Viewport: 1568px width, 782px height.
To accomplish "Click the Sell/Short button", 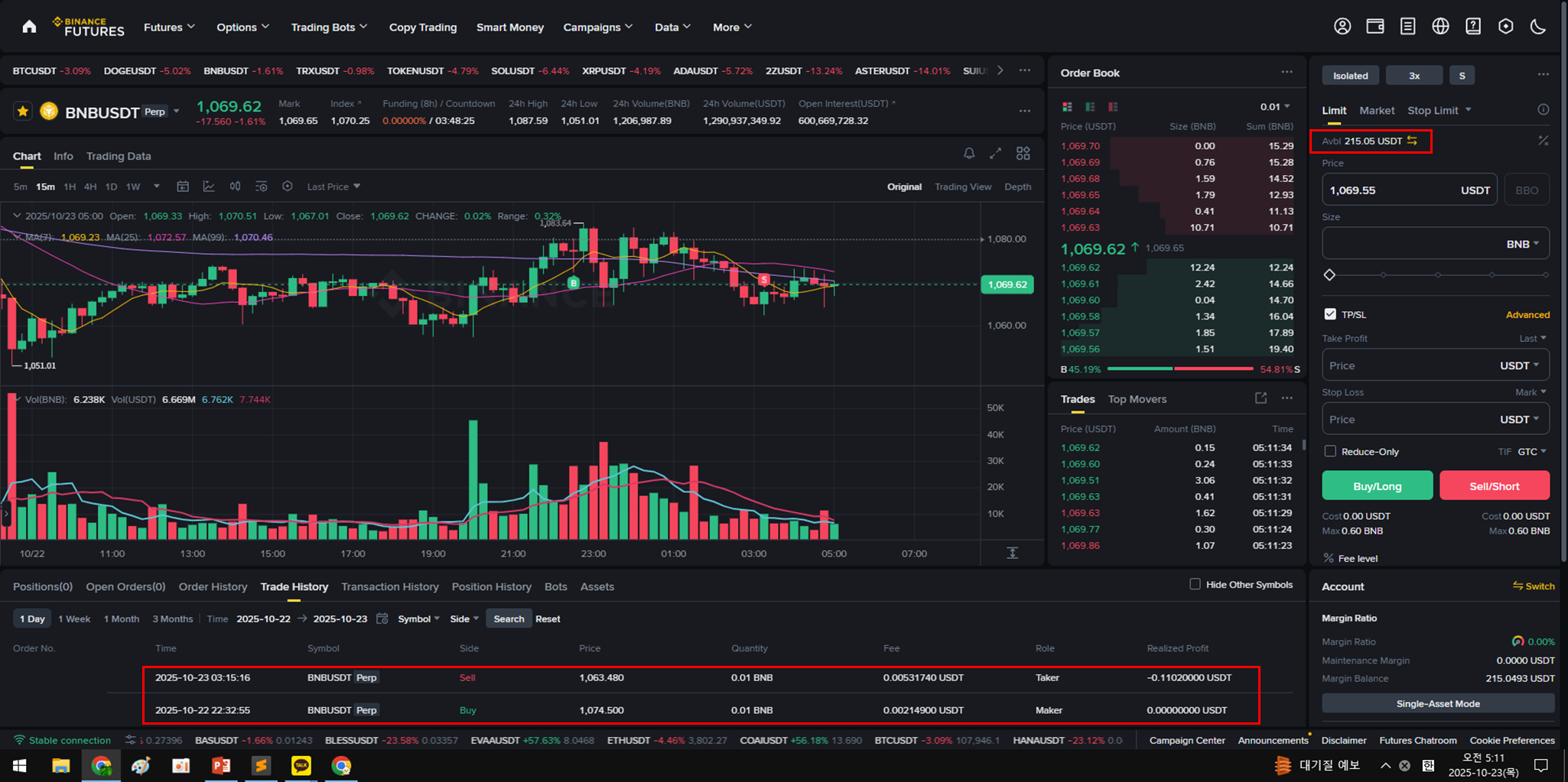I will click(1495, 485).
